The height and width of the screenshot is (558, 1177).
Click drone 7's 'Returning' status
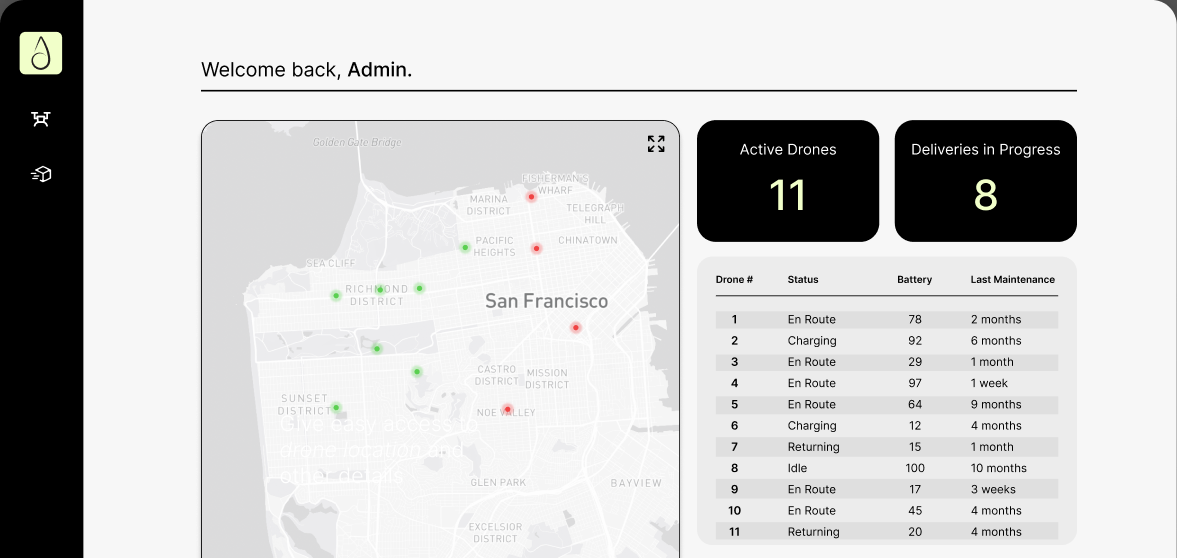813,447
